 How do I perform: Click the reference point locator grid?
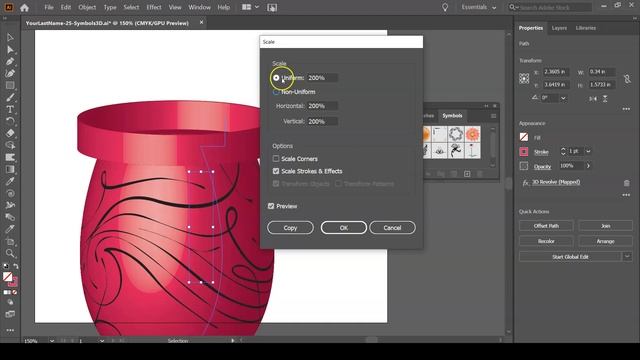point(524,78)
